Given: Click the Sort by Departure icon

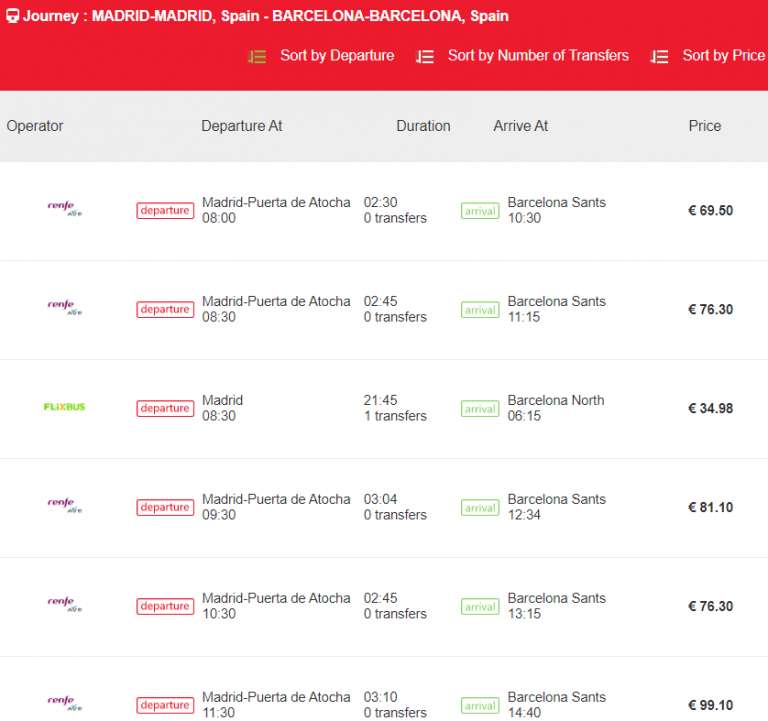Looking at the screenshot, I should pos(257,57).
